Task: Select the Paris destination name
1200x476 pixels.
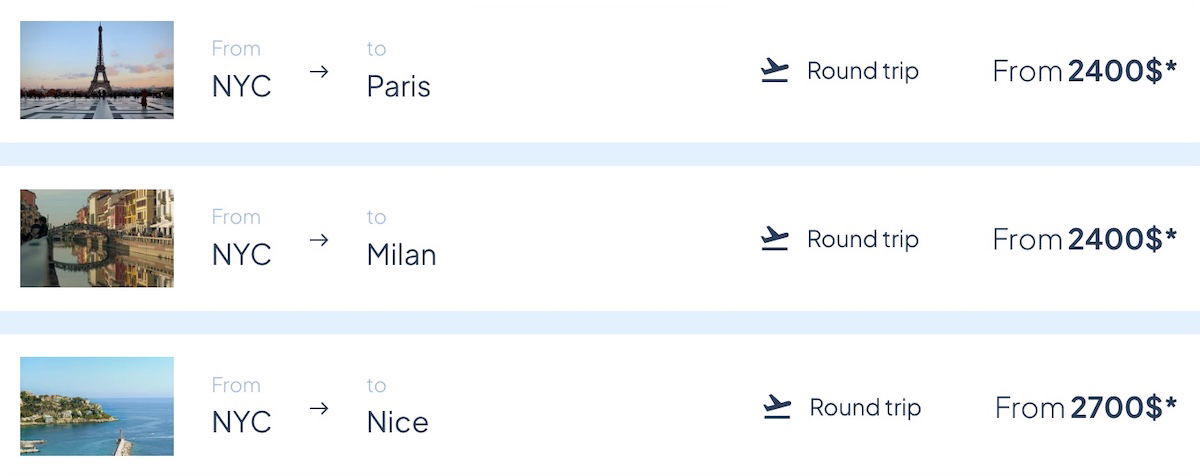Action: click(398, 86)
